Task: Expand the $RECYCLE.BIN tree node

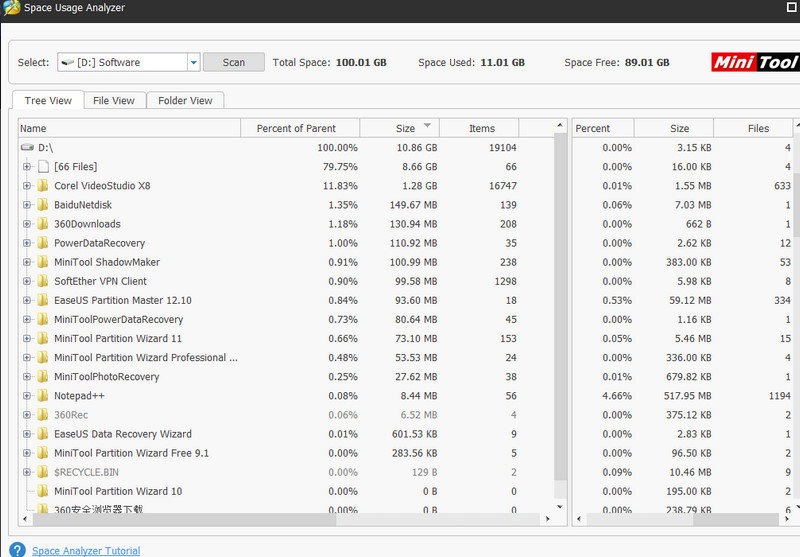Action: pyautogui.click(x=27, y=472)
